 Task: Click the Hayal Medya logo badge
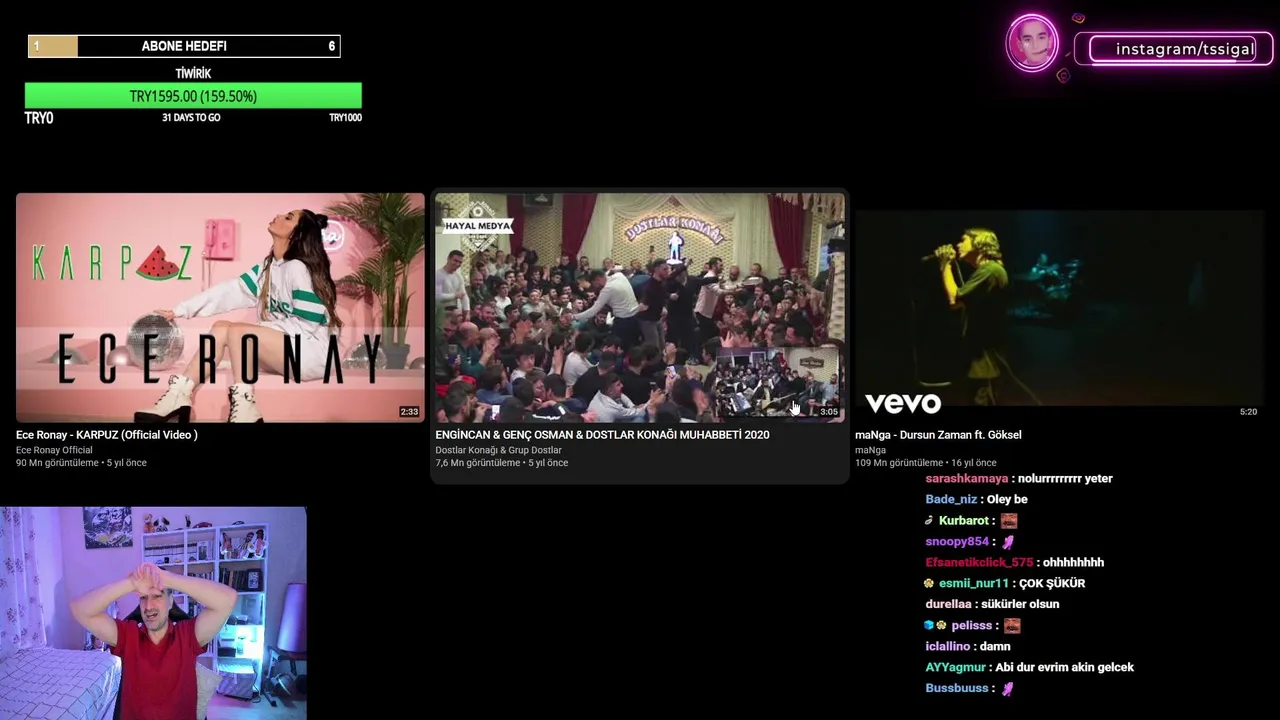click(x=478, y=226)
